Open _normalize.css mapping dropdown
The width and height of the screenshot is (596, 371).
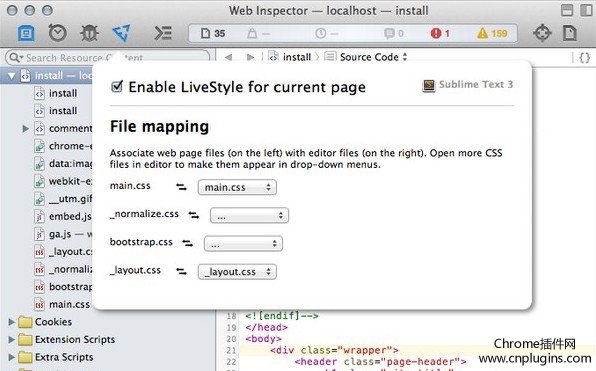click(x=249, y=216)
